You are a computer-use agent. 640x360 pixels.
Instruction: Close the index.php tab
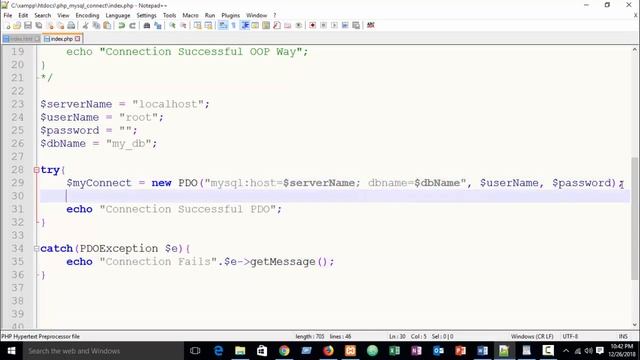click(x=78, y=39)
